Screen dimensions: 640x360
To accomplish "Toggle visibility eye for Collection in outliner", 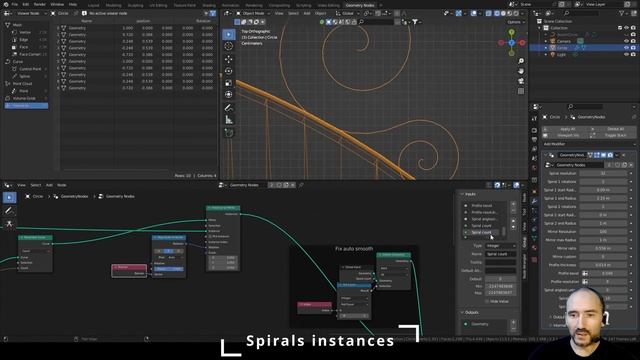I will [x=626, y=28].
